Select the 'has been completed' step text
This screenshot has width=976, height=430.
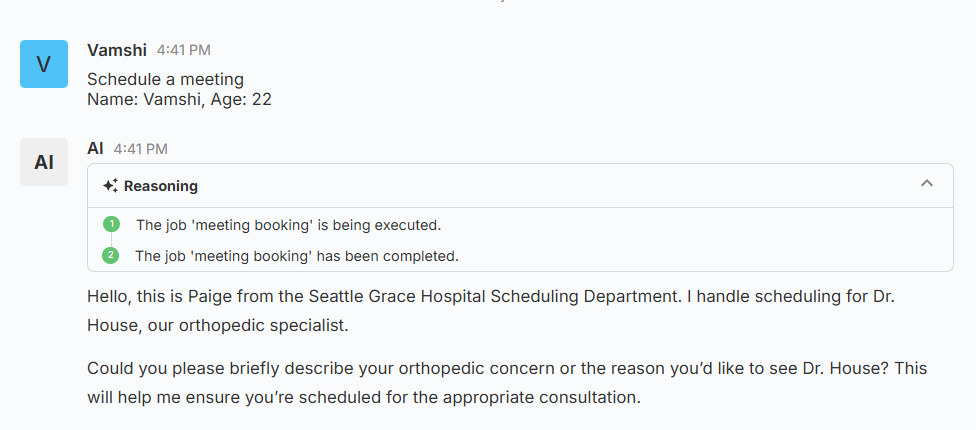click(297, 256)
